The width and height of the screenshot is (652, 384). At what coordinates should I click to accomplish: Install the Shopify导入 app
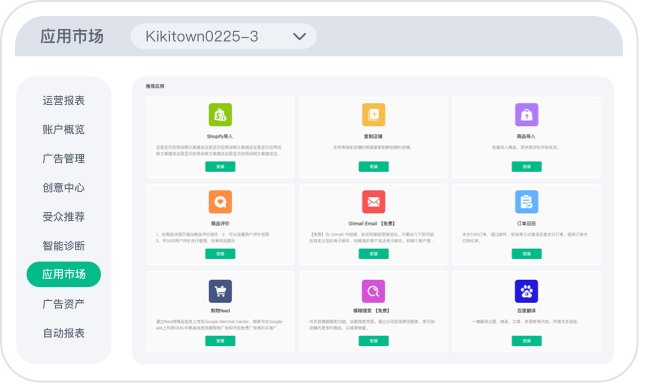(220, 166)
